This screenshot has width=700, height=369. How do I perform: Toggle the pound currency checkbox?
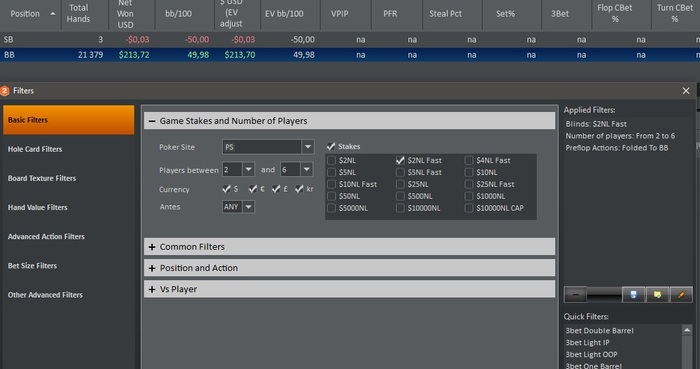[276, 189]
